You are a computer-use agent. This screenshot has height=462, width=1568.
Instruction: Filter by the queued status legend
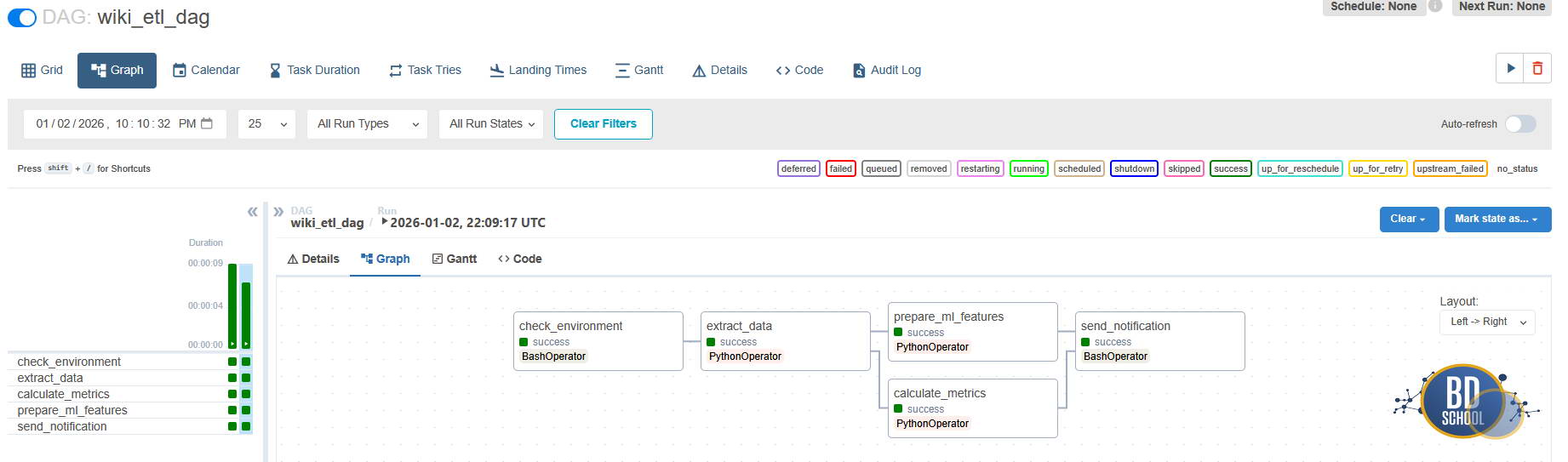(x=881, y=168)
